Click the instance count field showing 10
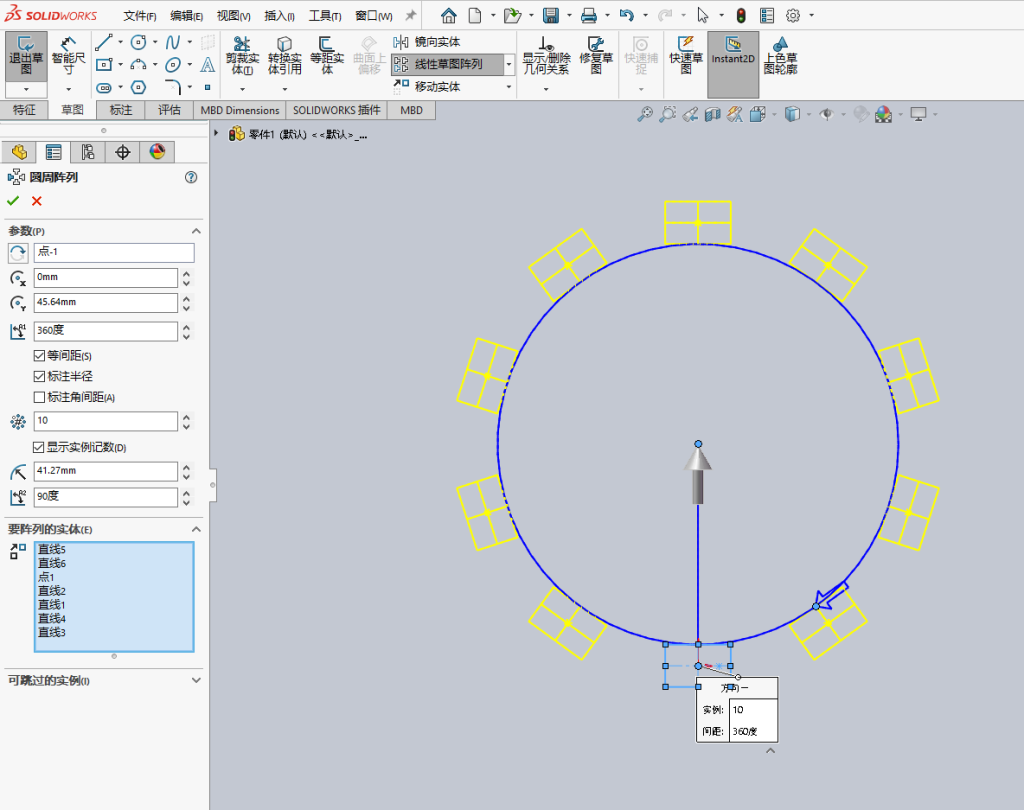Viewport: 1024px width, 810px height. 105,421
